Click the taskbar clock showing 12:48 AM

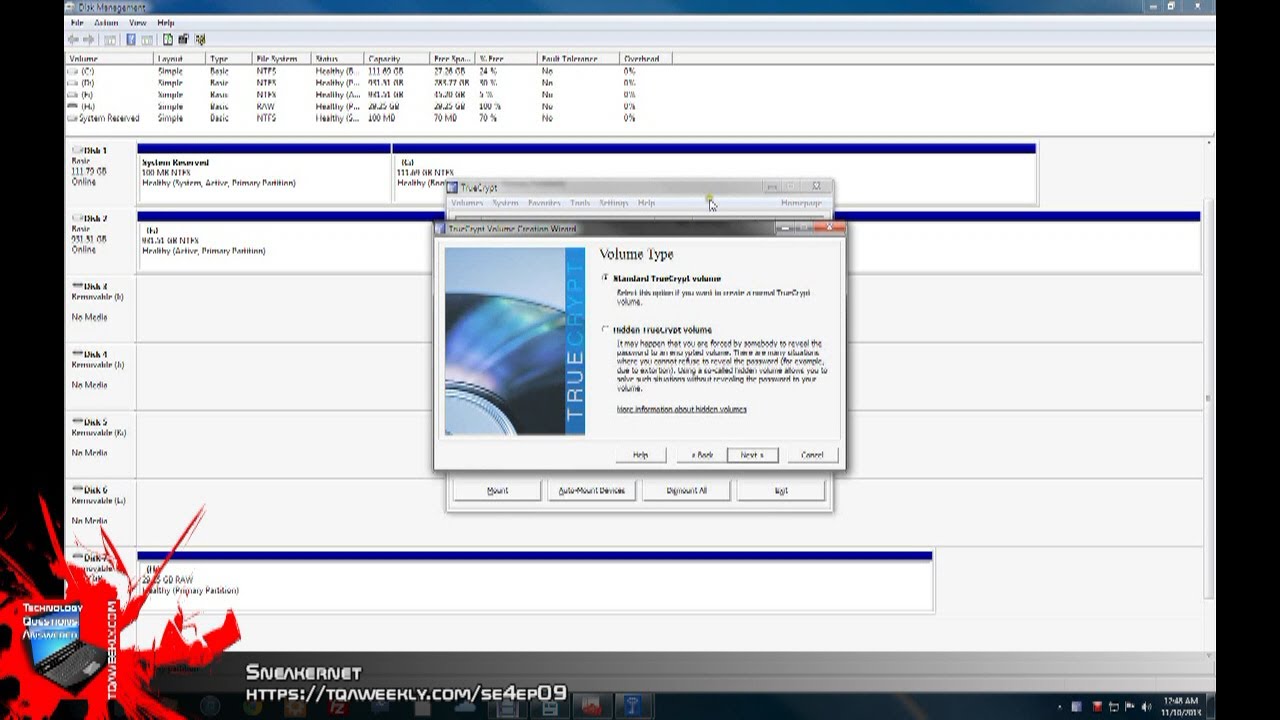[x=1181, y=707]
